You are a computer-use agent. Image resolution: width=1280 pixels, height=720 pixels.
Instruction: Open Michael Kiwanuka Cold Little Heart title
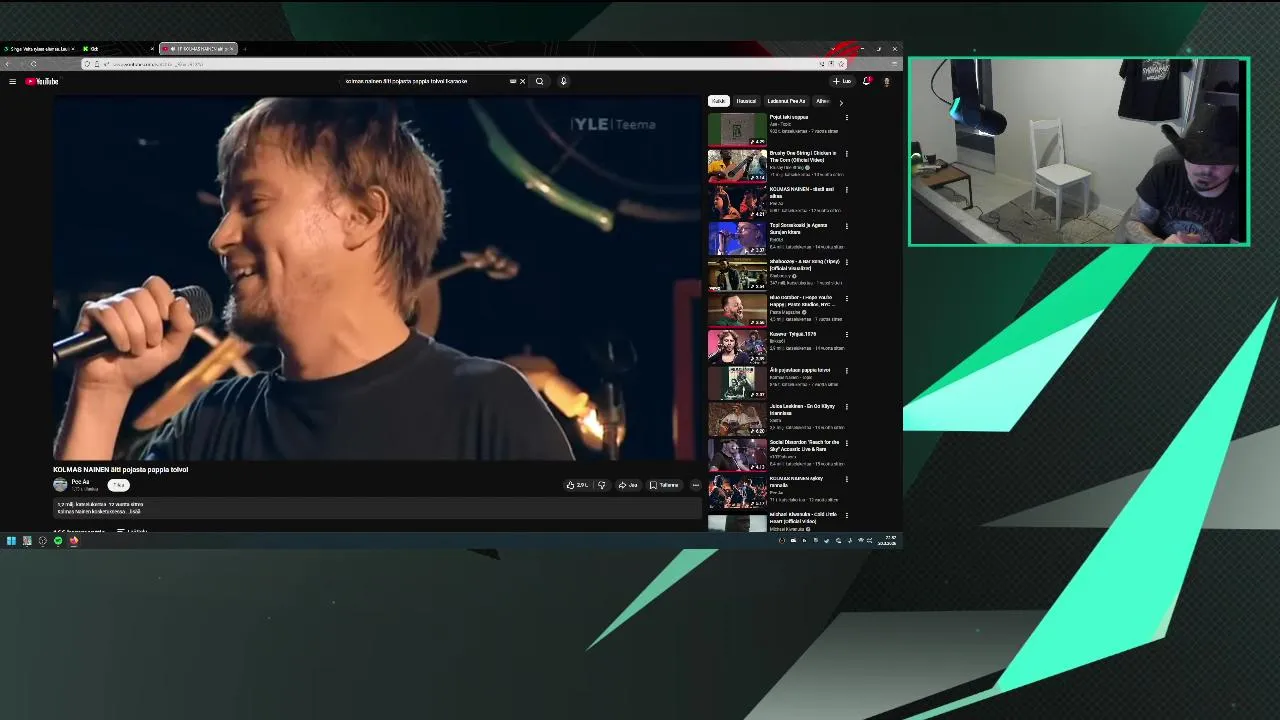coord(805,518)
